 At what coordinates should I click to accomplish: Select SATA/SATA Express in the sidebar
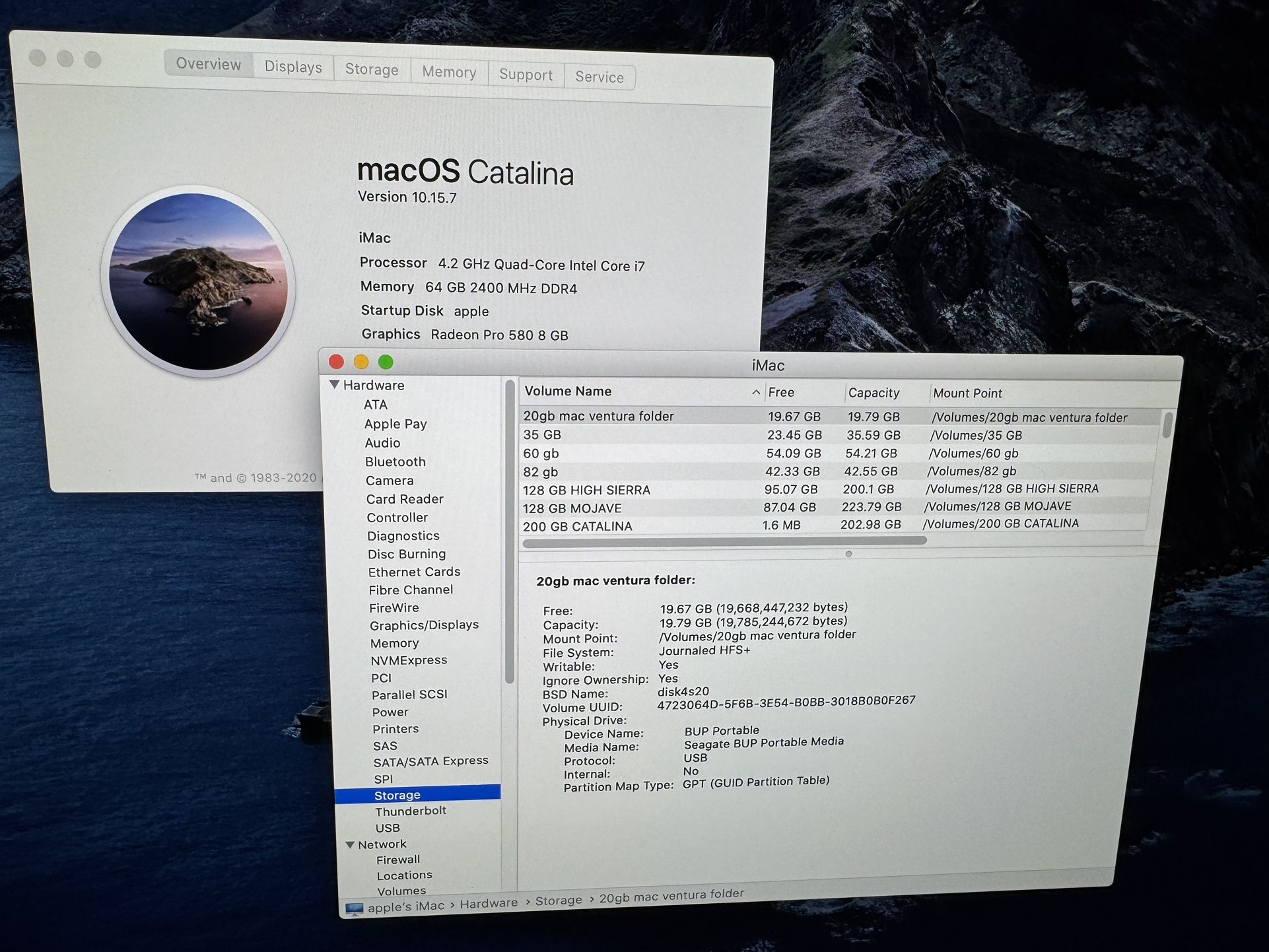(x=430, y=761)
